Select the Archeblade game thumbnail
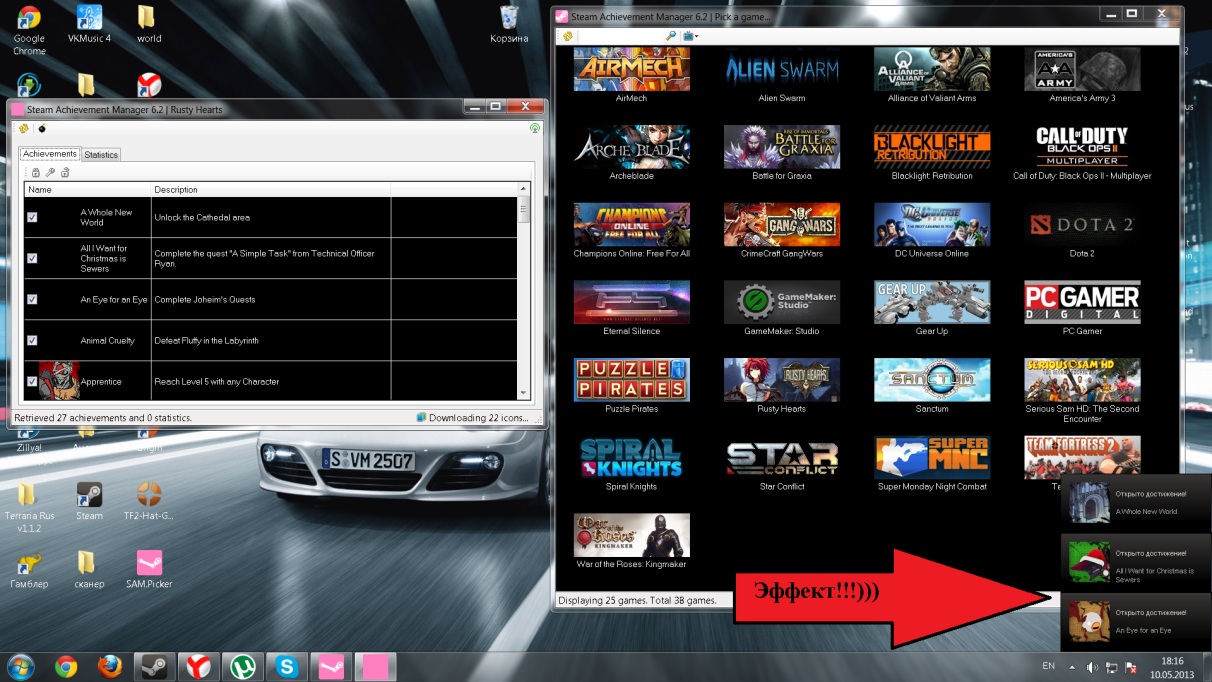This screenshot has height=682, width=1212. (631, 146)
